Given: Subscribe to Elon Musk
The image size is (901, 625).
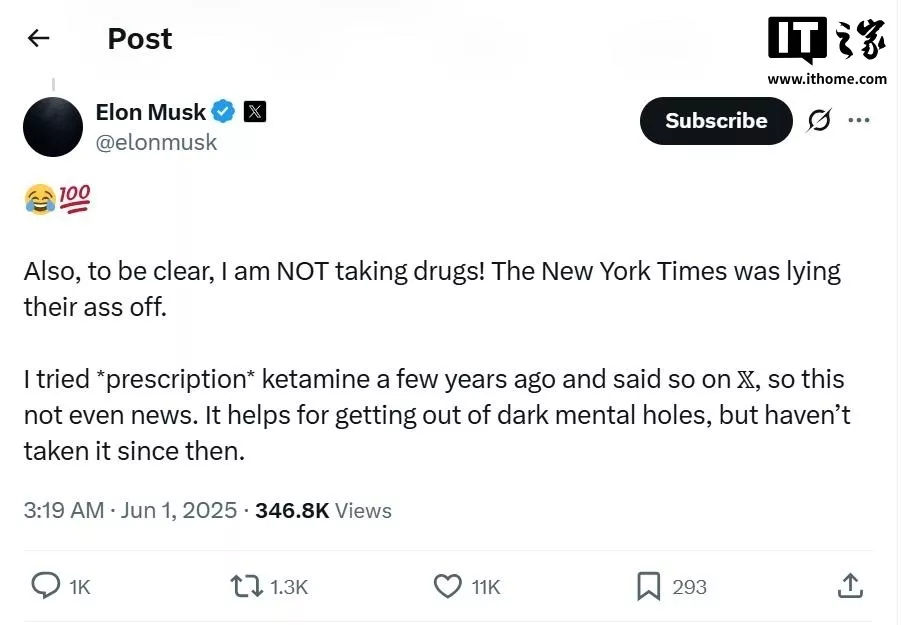Looking at the screenshot, I should 716,121.
